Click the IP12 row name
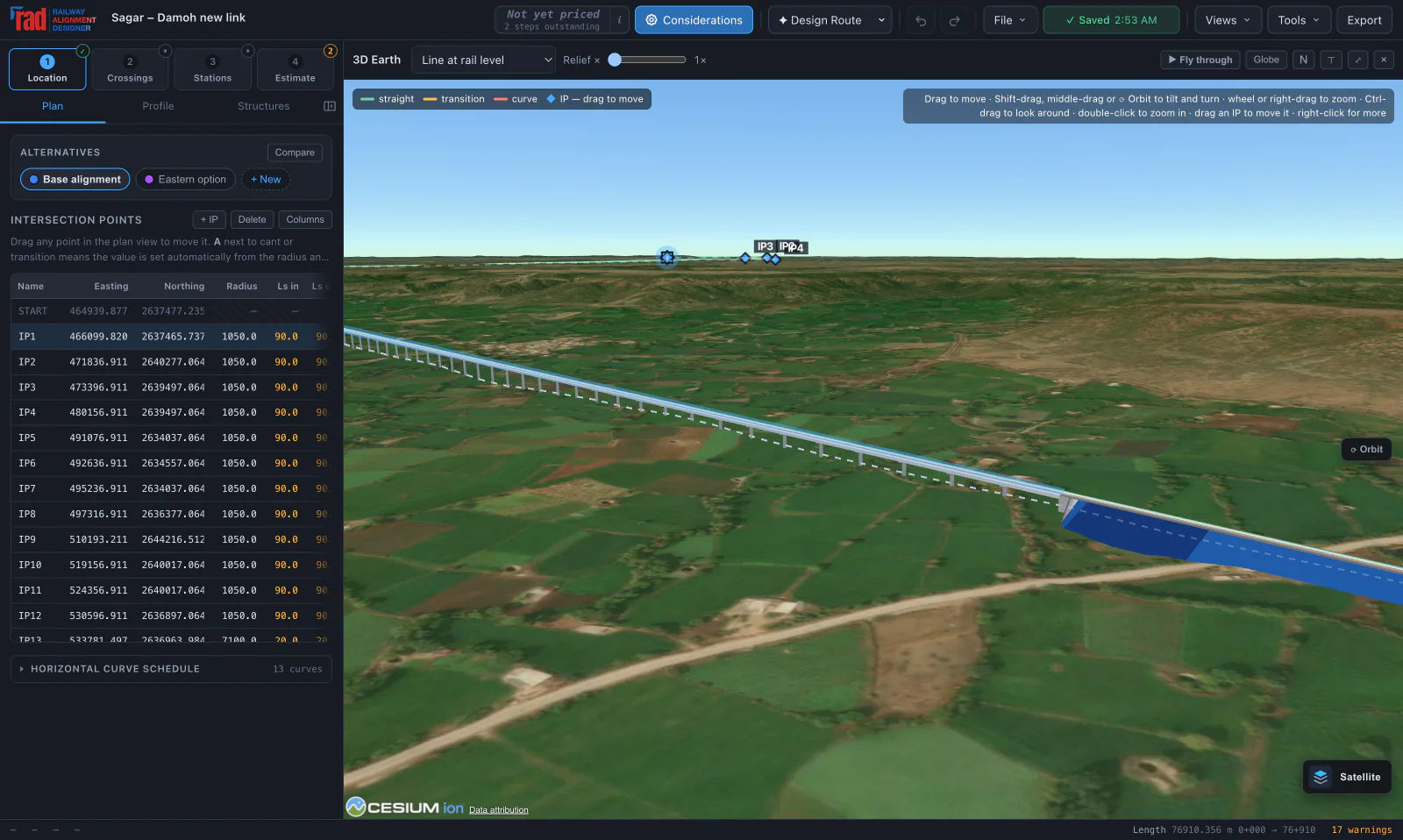Image resolution: width=1403 pixels, height=840 pixels. pyautogui.click(x=30, y=616)
